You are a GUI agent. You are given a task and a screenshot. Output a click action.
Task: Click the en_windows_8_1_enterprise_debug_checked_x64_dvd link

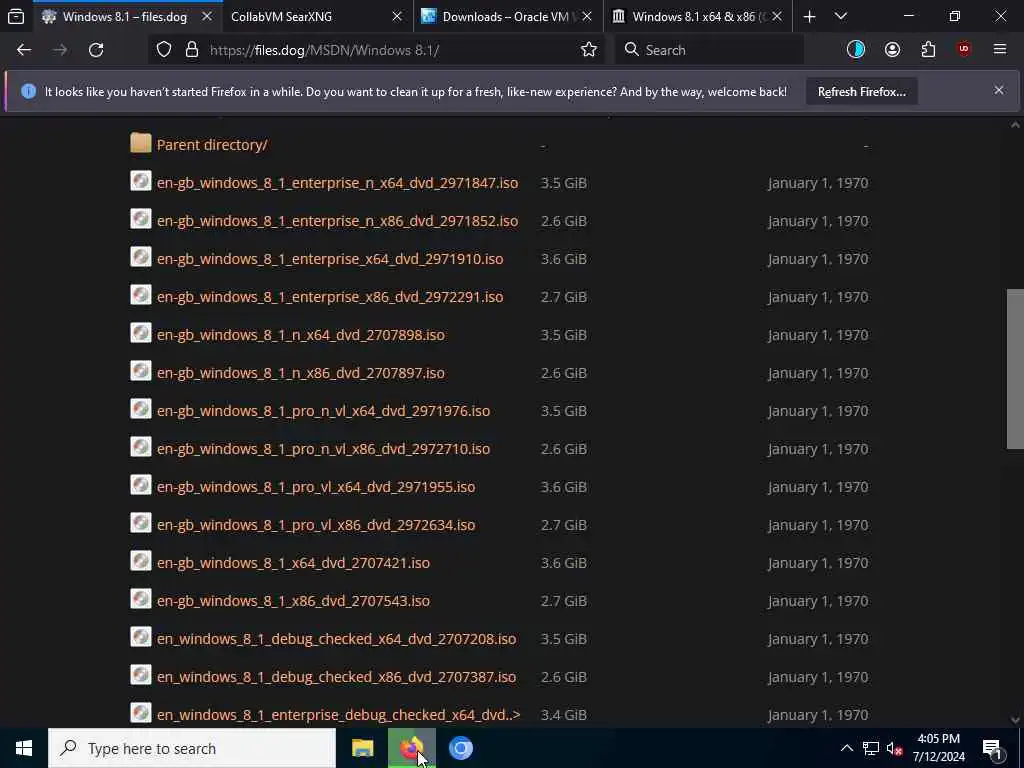[x=338, y=715]
